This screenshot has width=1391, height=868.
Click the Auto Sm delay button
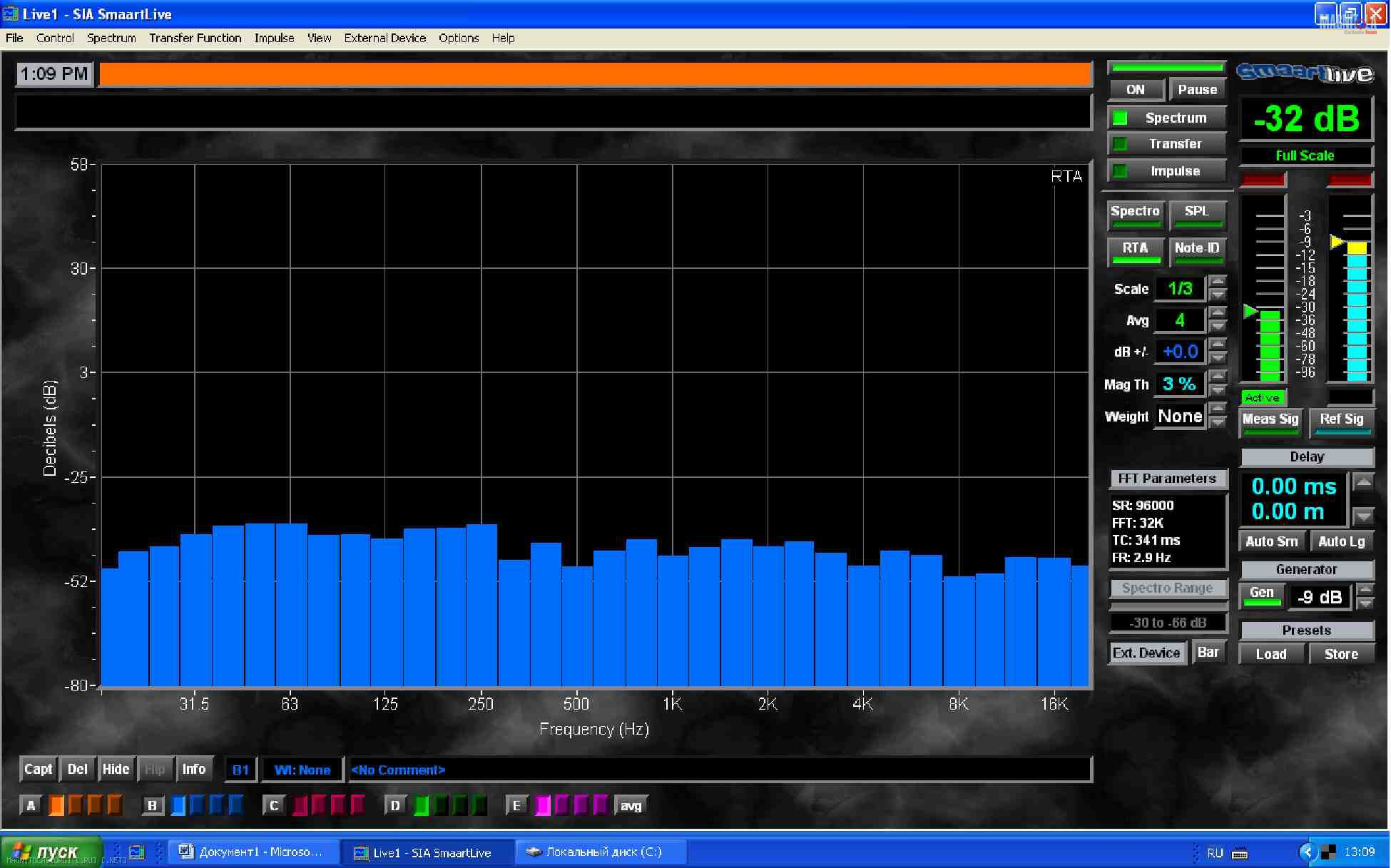[x=1271, y=541]
